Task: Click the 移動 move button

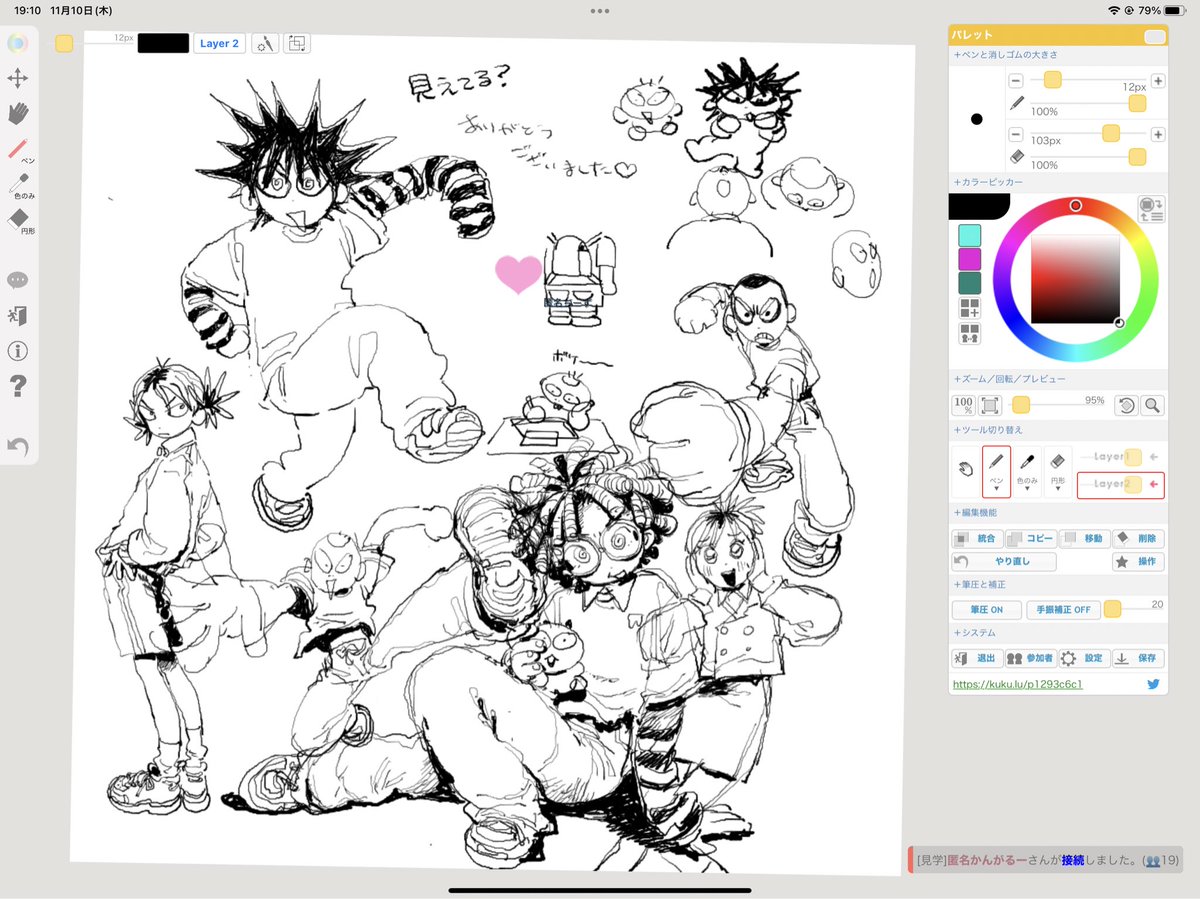Action: tap(1085, 538)
